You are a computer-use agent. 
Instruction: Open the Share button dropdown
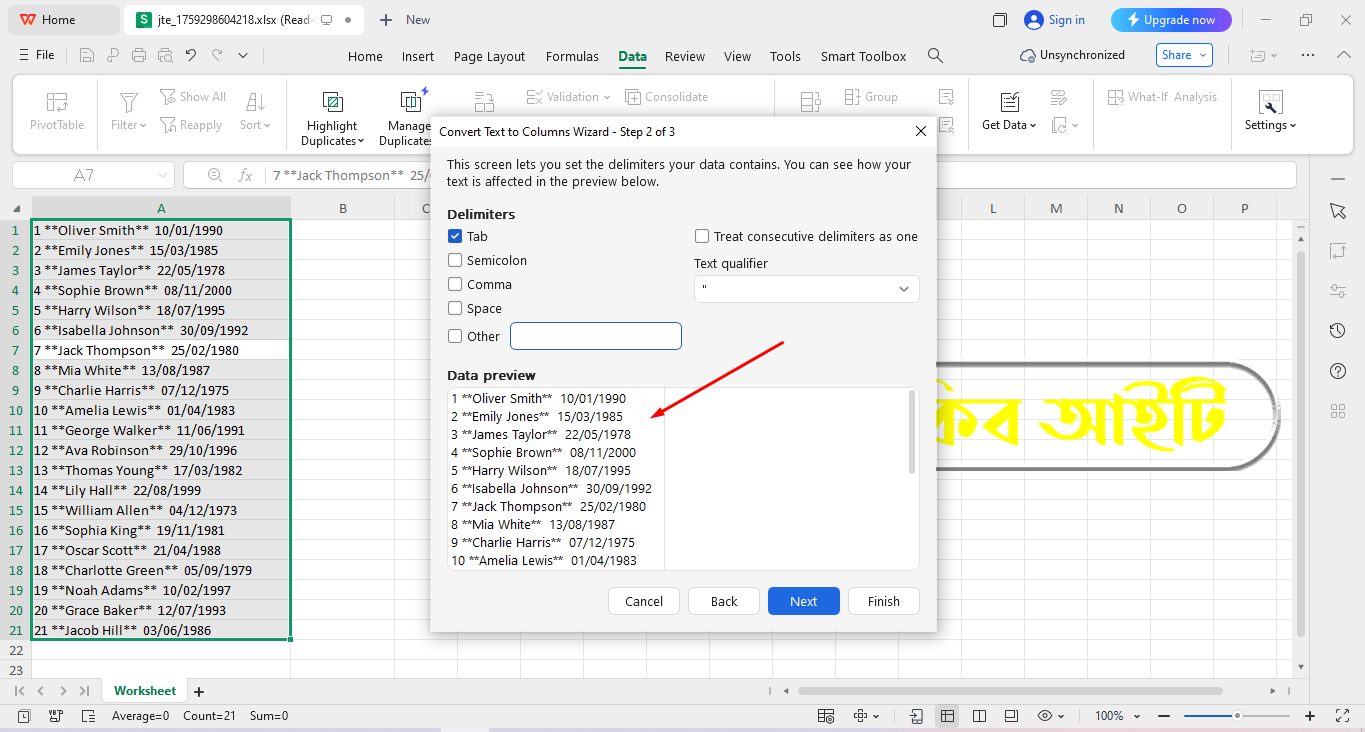click(1184, 55)
